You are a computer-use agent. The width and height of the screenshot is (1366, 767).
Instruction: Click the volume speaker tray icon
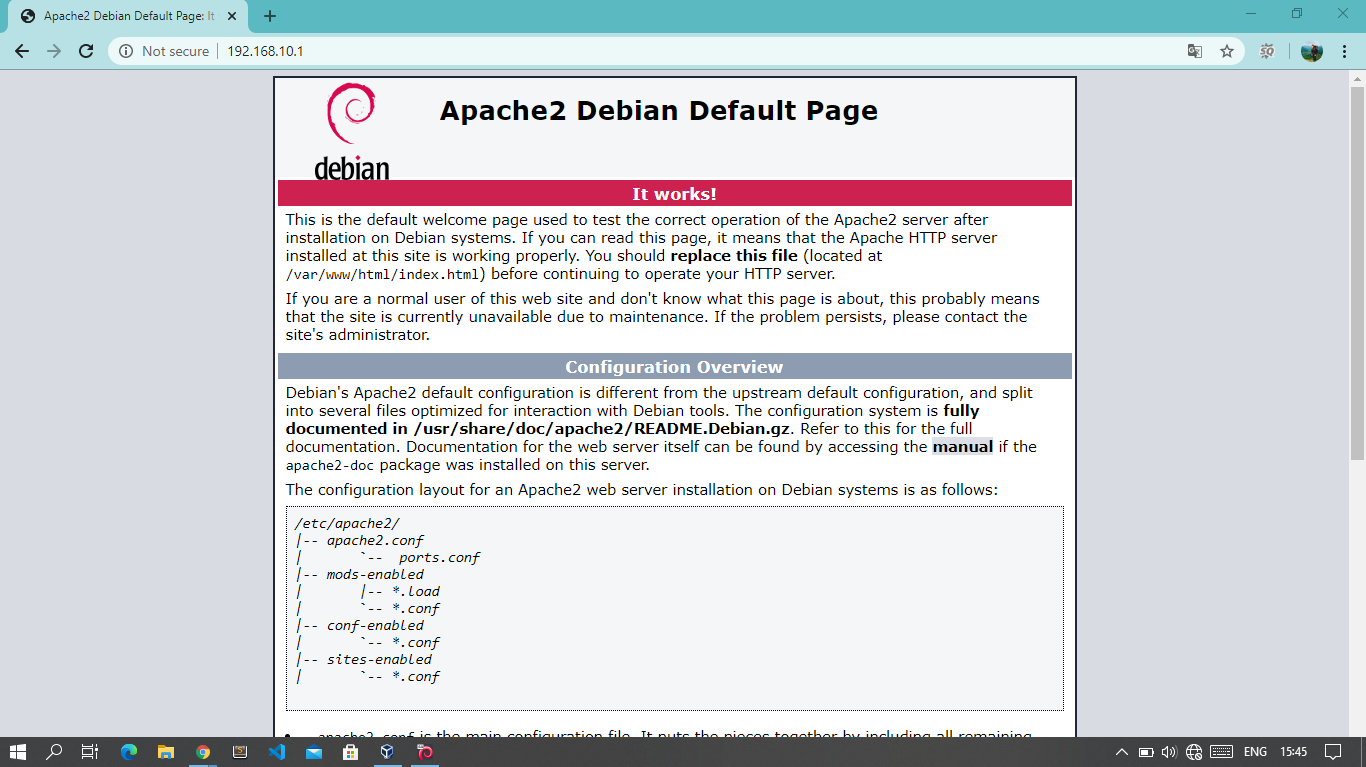(x=1169, y=752)
